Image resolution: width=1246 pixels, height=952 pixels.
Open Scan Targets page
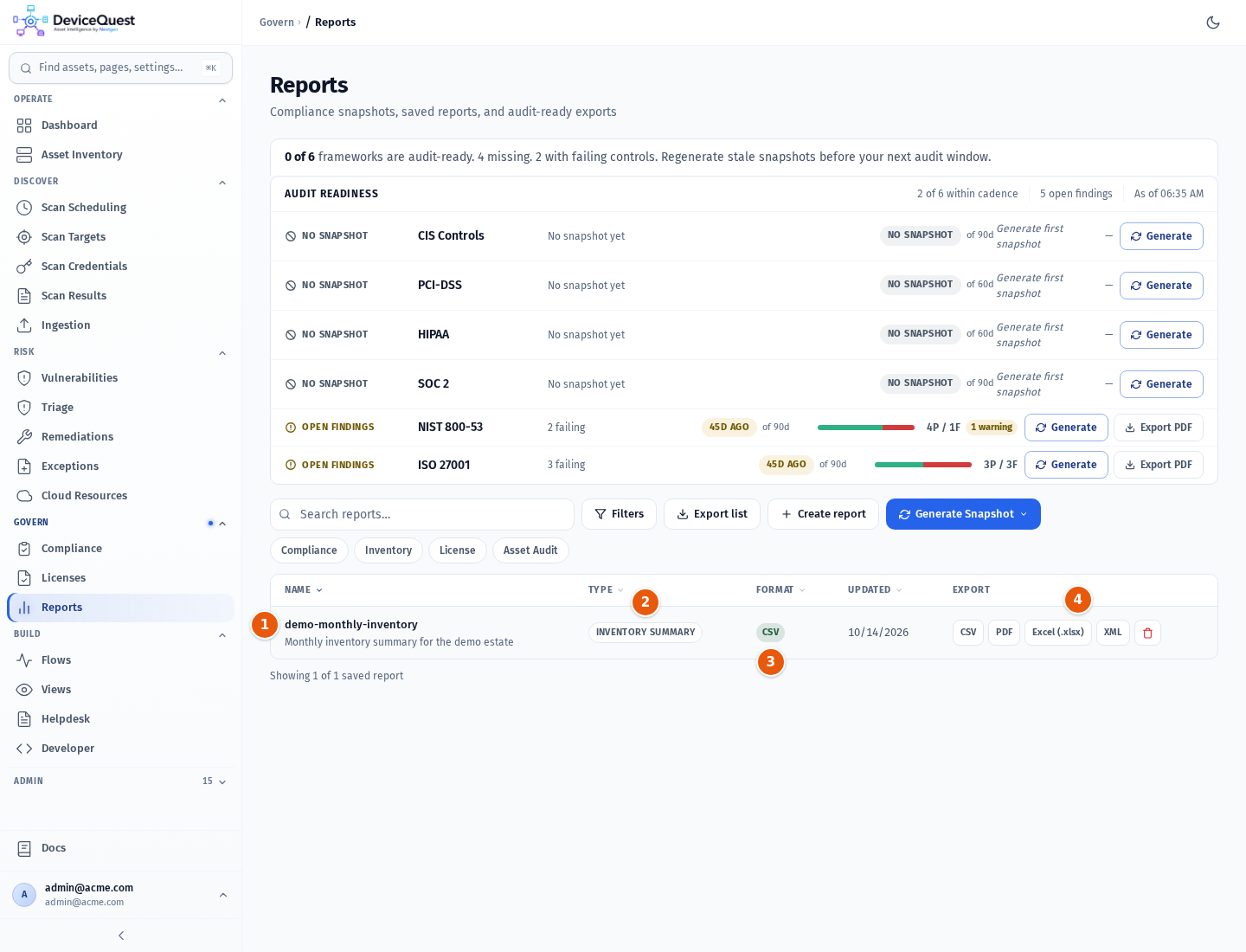click(120, 237)
